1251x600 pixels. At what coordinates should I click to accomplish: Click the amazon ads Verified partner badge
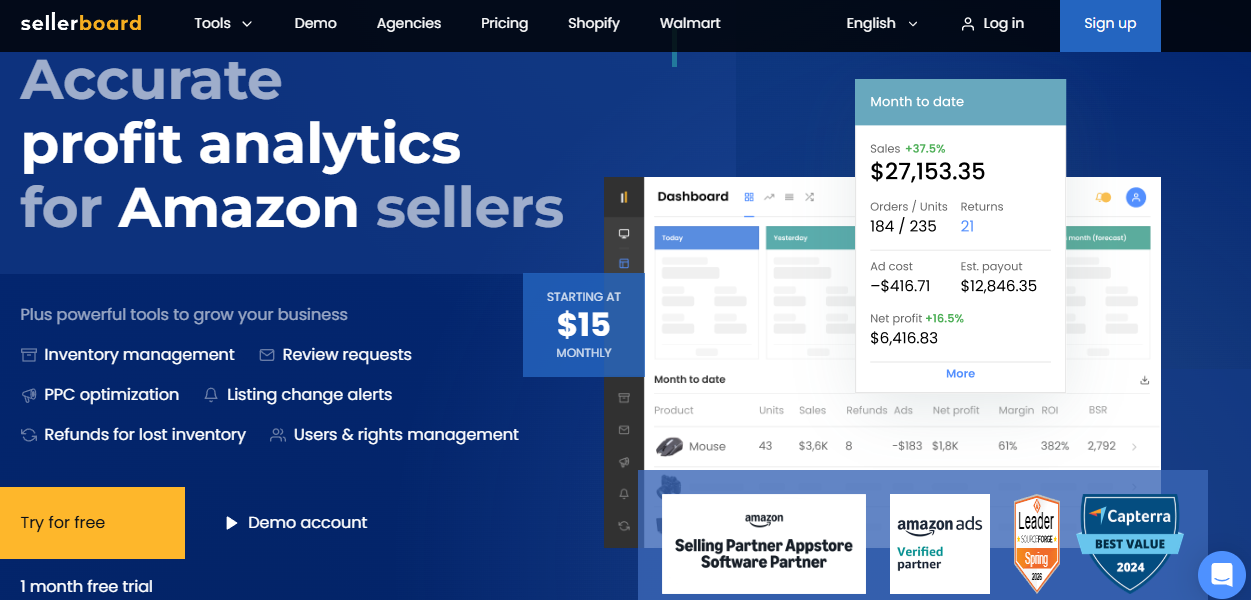pyautogui.click(x=940, y=544)
